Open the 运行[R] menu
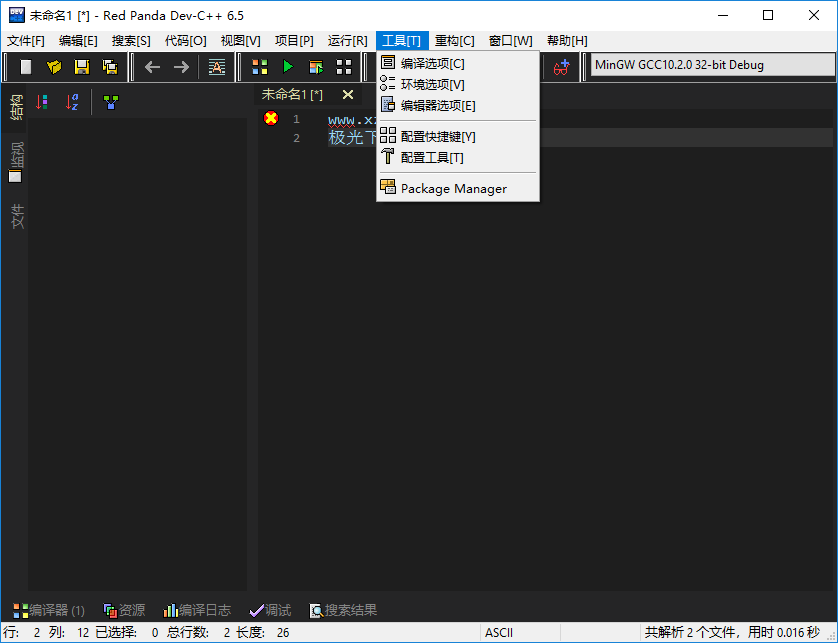The image size is (838, 643). [346, 40]
